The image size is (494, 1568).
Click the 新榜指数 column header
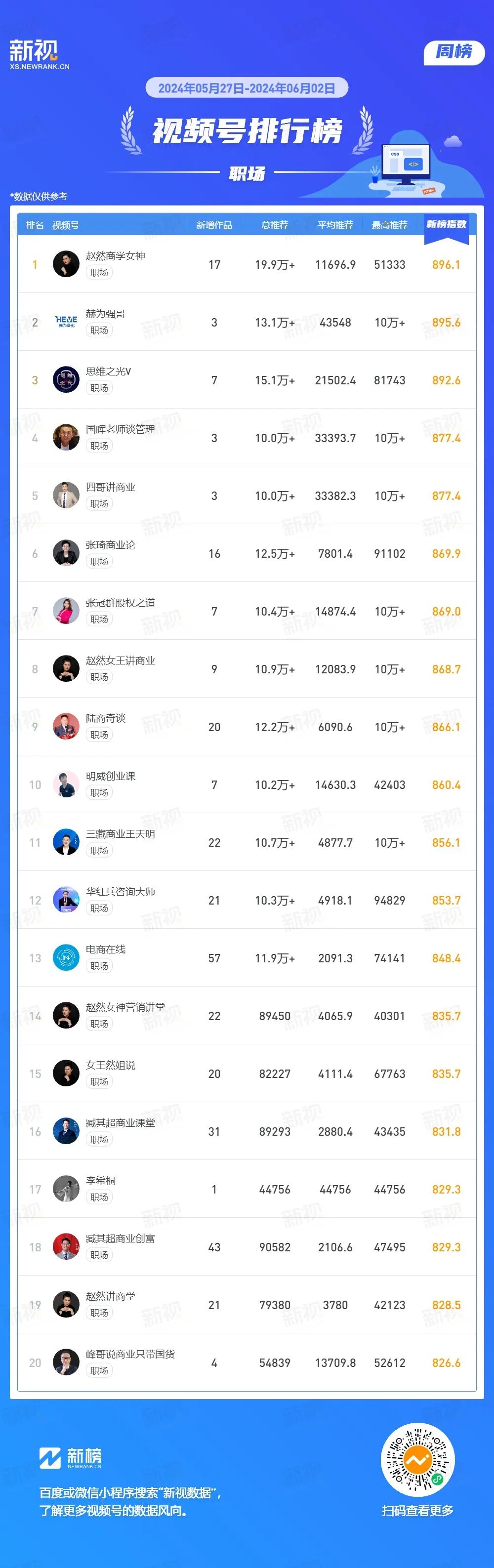coord(446,225)
